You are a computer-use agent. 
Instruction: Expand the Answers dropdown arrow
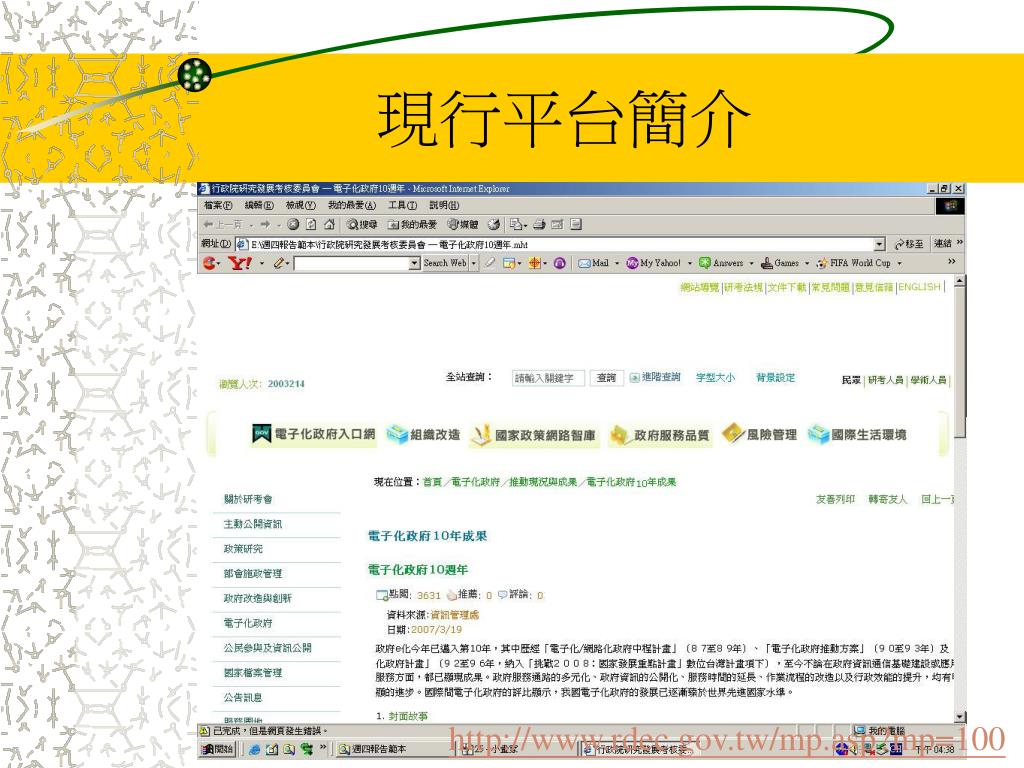click(x=751, y=263)
